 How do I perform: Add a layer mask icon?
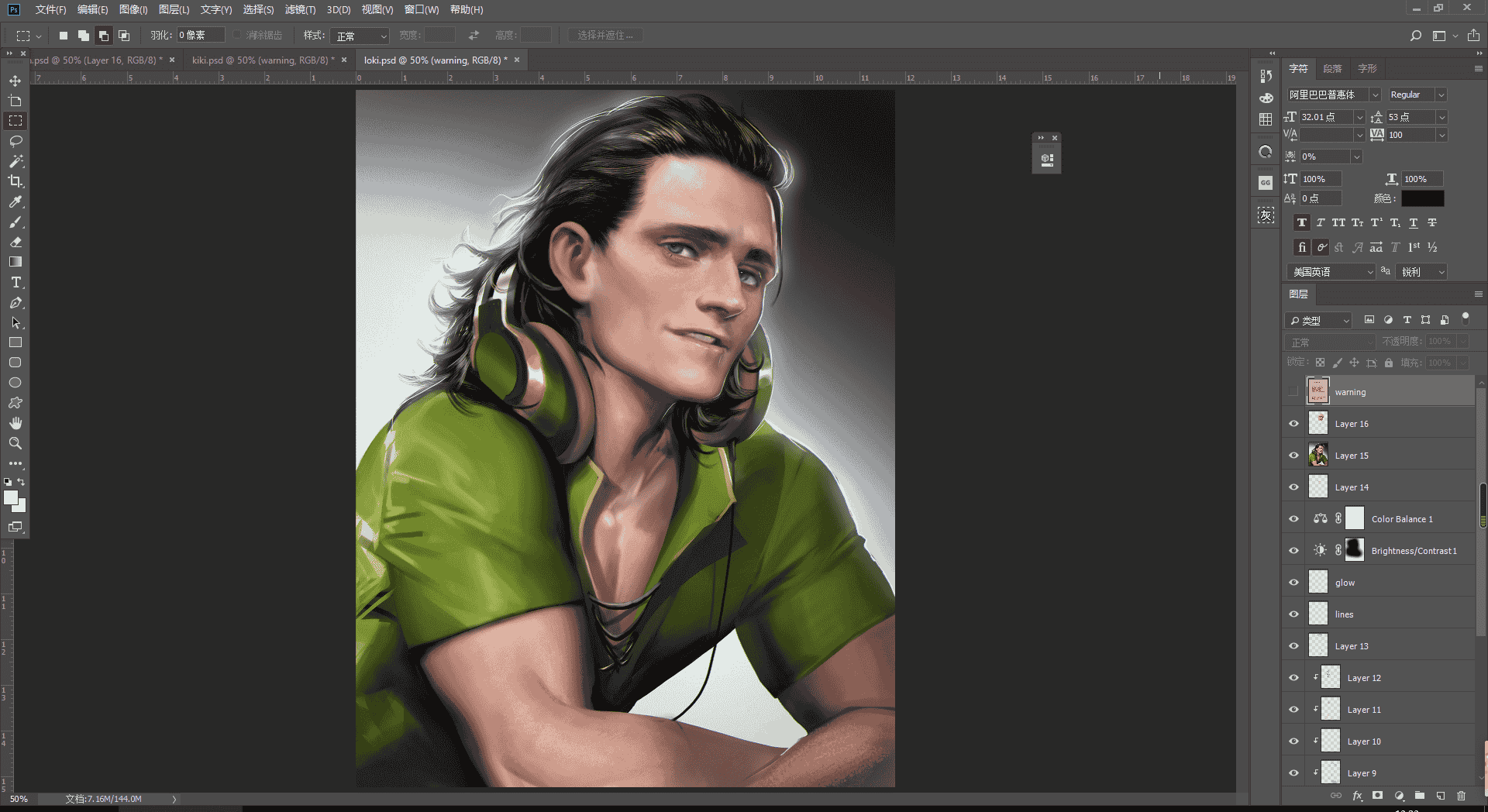(x=1377, y=796)
